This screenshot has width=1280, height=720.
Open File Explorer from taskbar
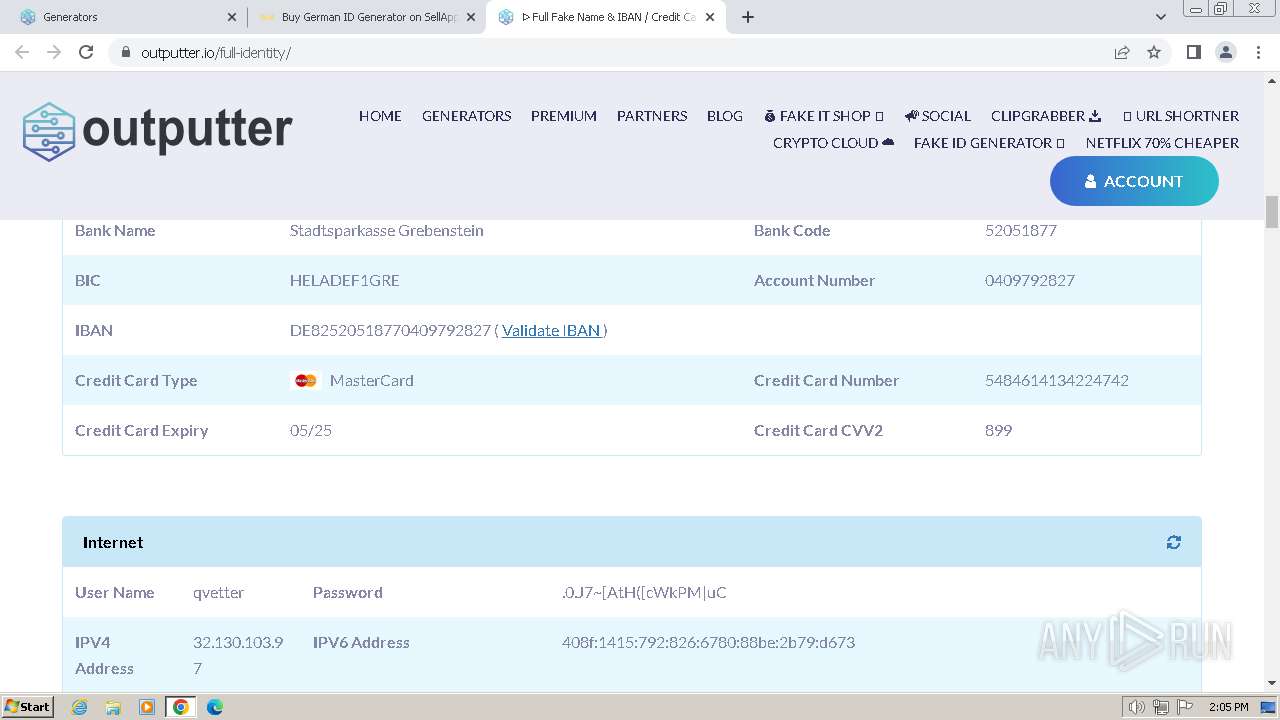[113, 707]
